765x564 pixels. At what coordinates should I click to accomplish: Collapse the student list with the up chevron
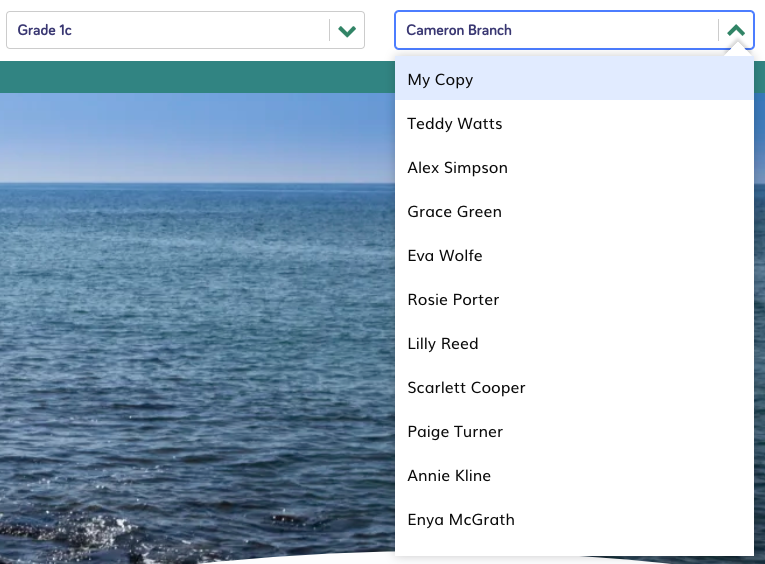click(736, 31)
